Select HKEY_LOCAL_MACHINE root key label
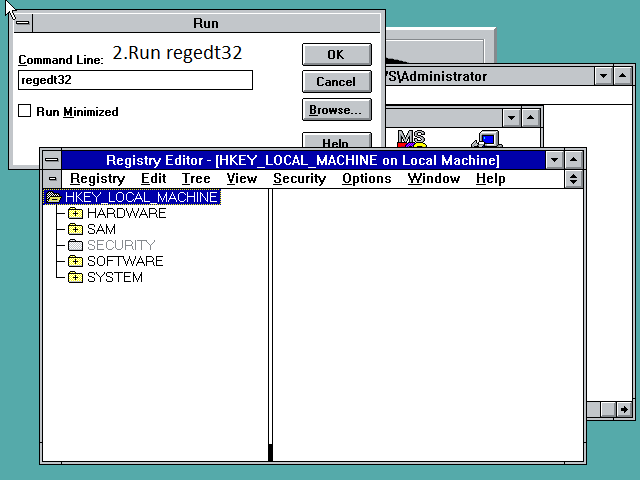640x480 pixels. click(141, 197)
